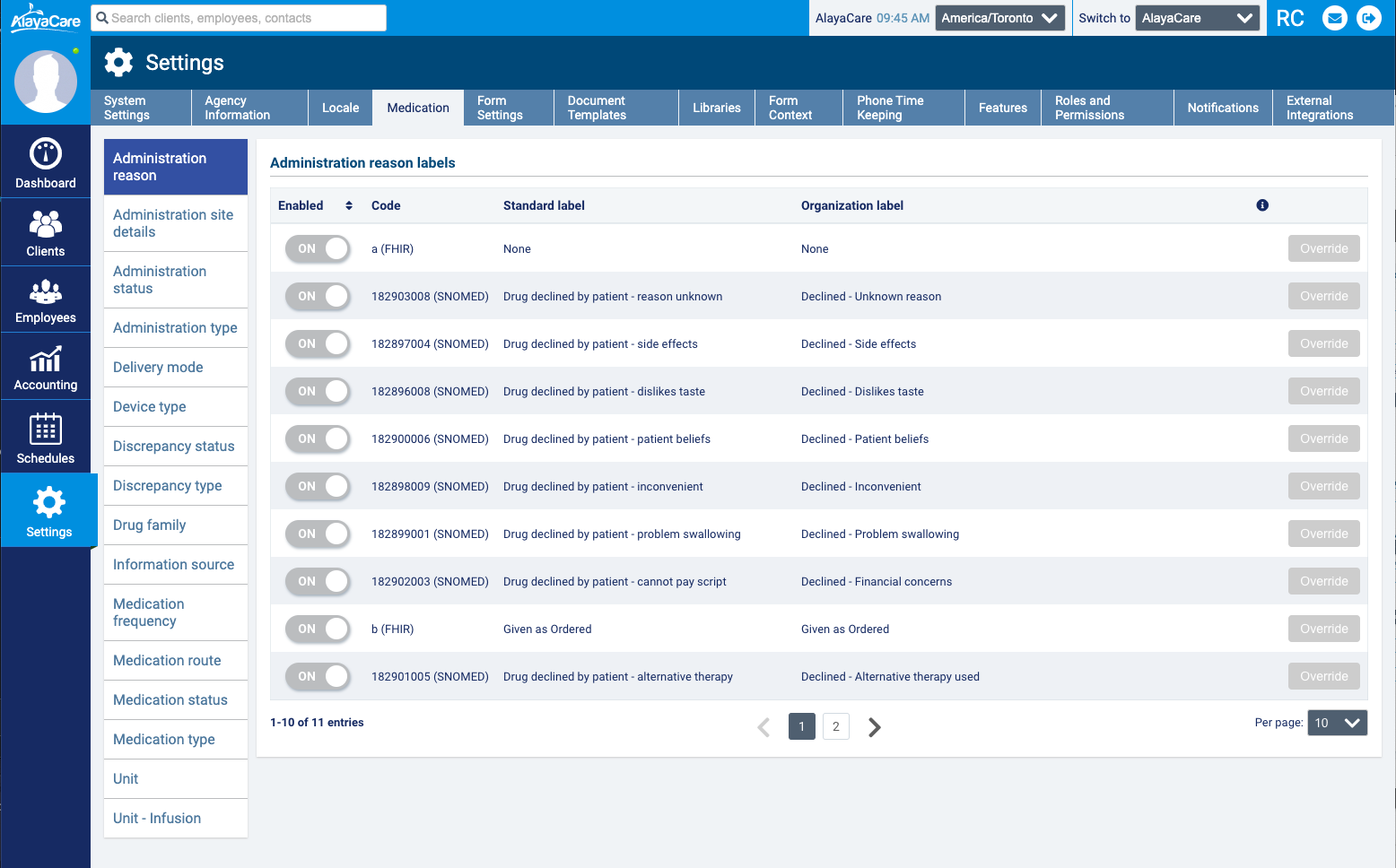Click Override for Declined - Financial concerns

pyautogui.click(x=1323, y=582)
